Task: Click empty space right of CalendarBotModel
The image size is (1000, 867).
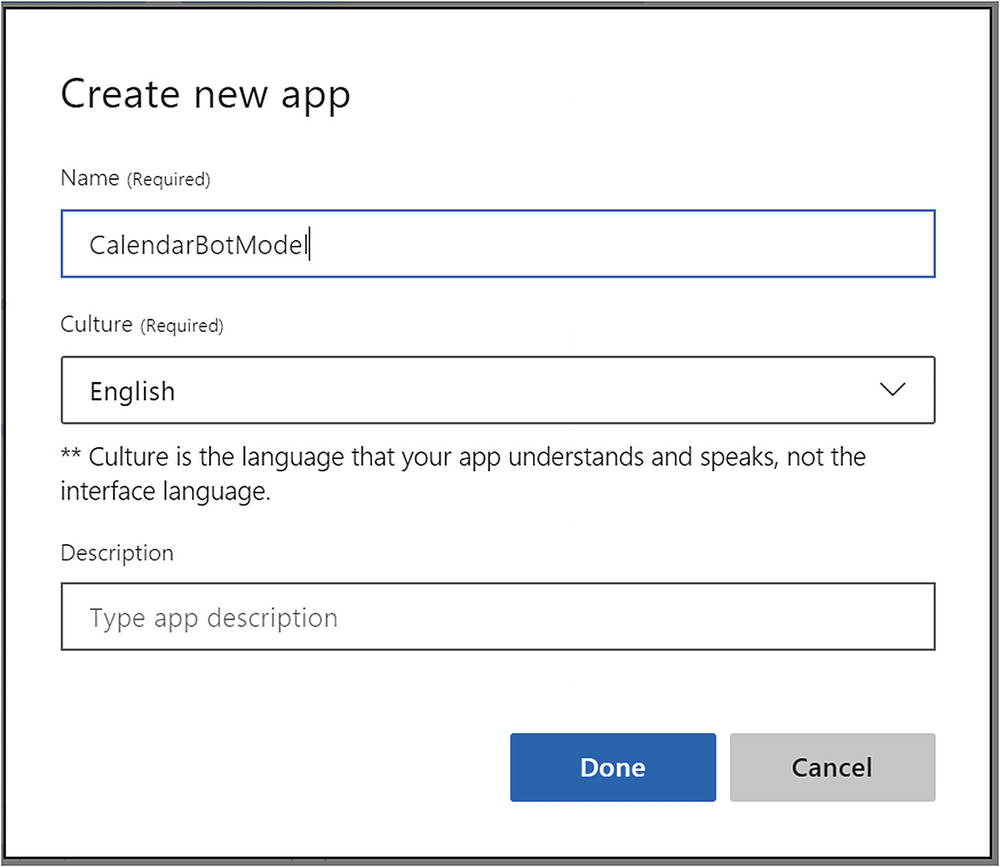Action: 620,244
